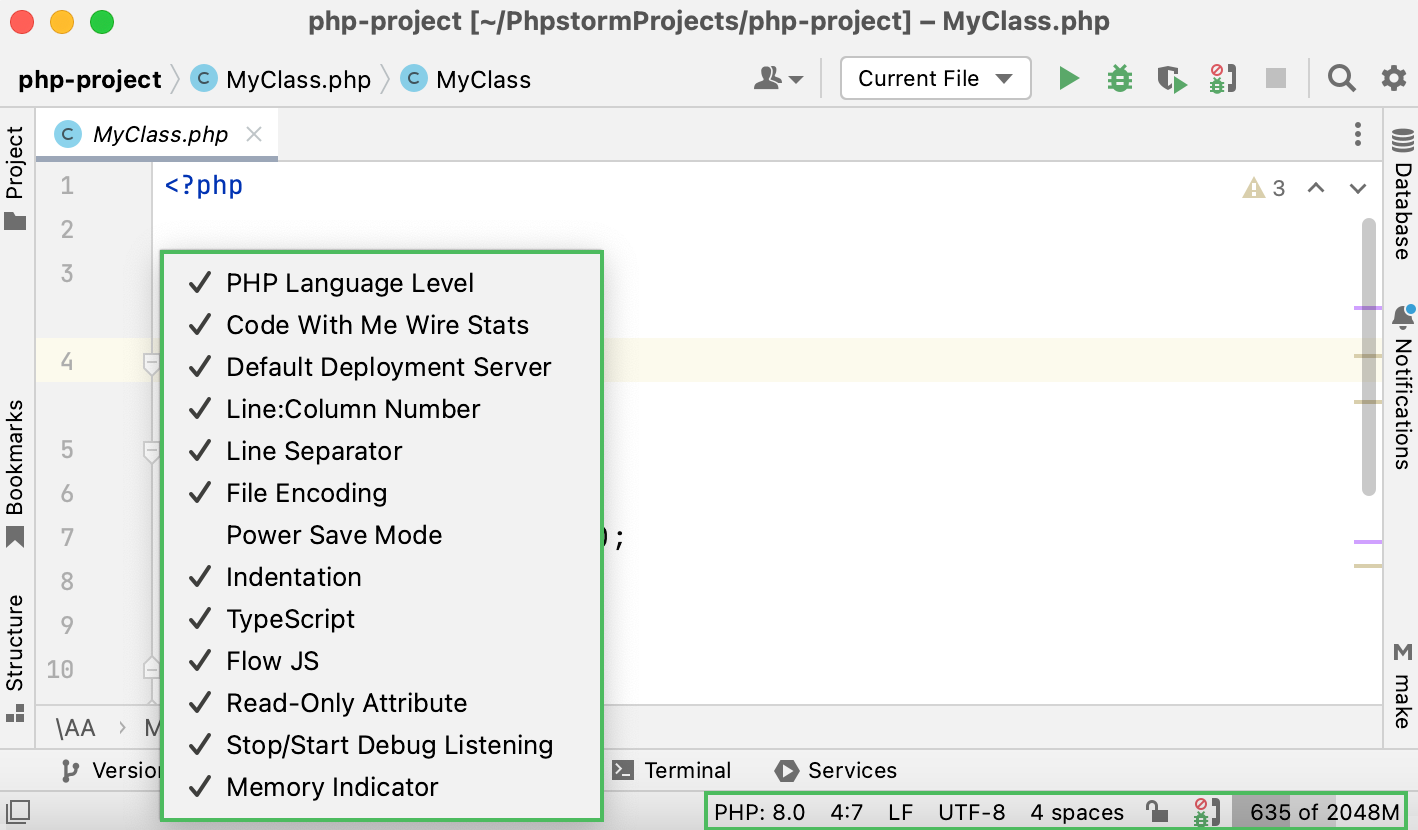Toggle debug listening icon in status bar
The image size is (1418, 830).
pyautogui.click(x=1205, y=812)
